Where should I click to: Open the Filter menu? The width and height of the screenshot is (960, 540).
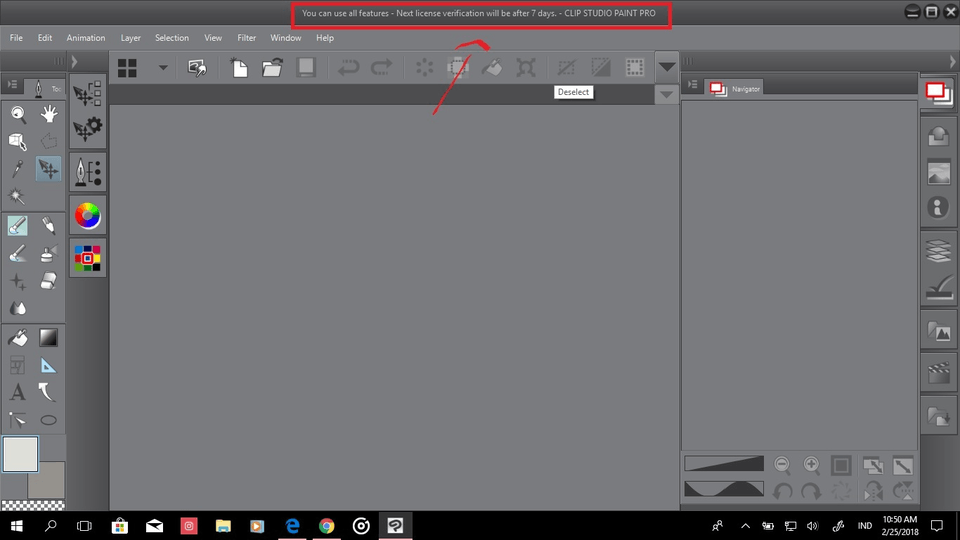click(246, 38)
